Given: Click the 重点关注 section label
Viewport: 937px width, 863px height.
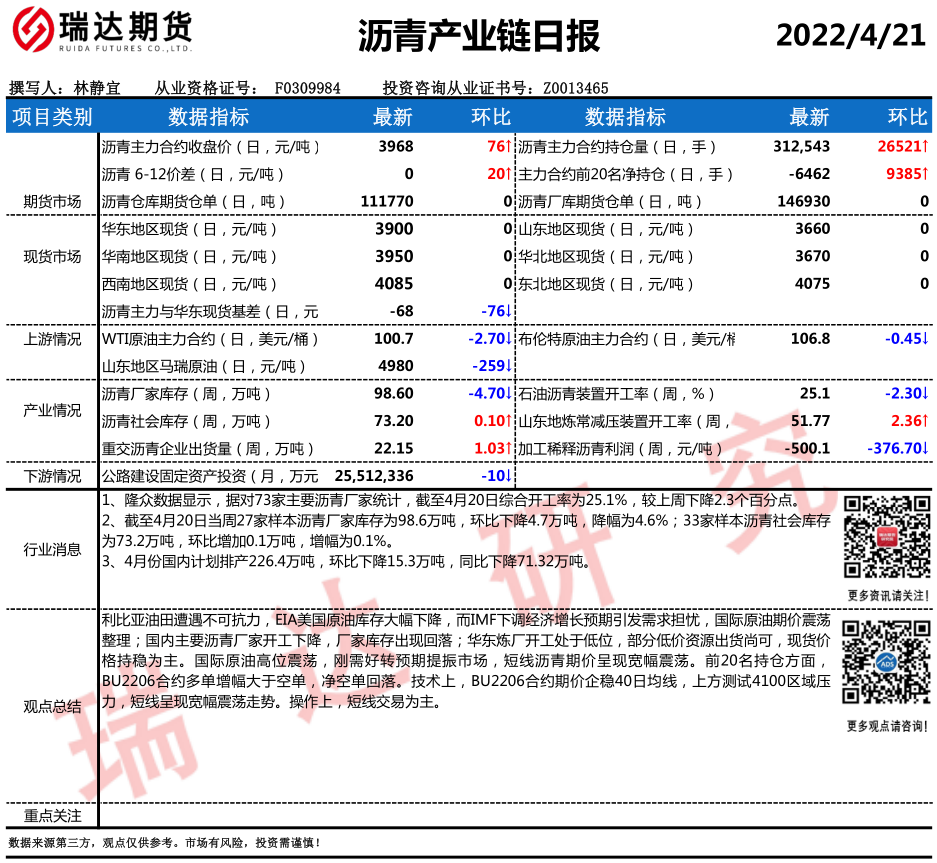Looking at the screenshot, I should pos(52,816).
